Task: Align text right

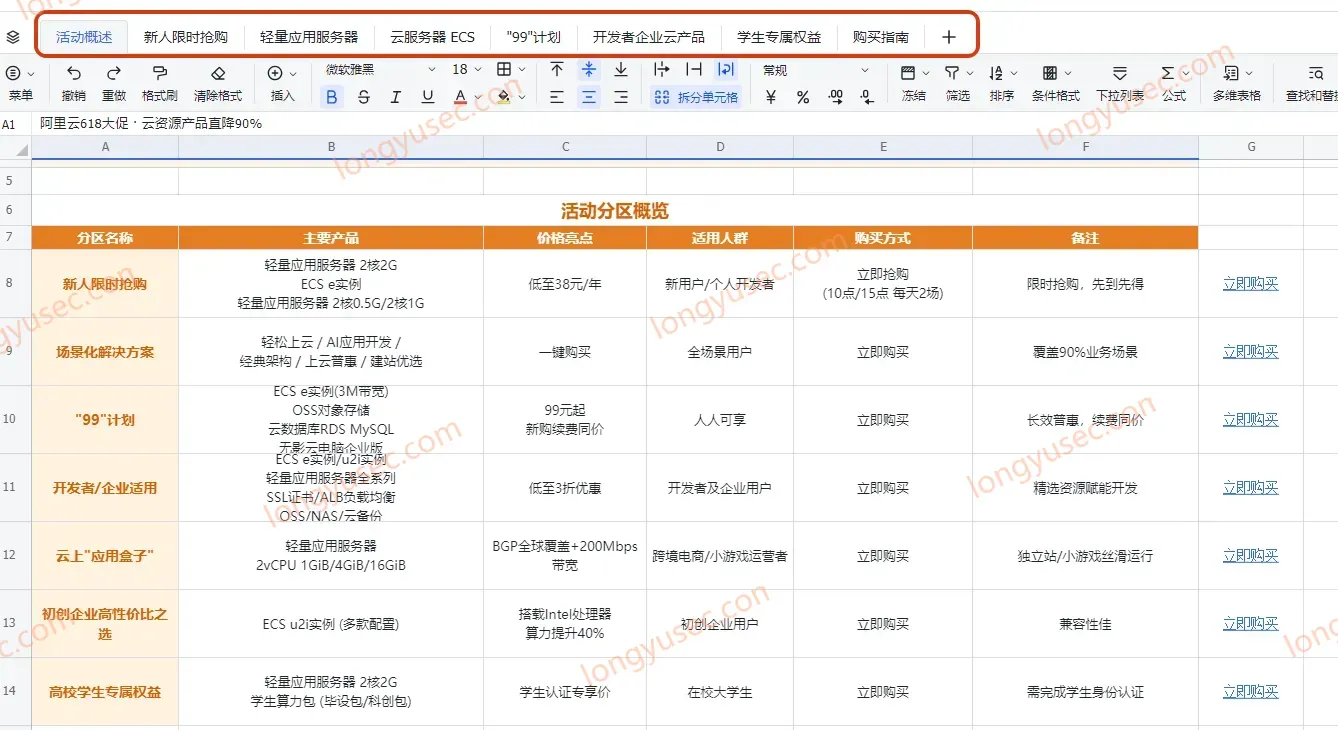Action: click(x=621, y=97)
